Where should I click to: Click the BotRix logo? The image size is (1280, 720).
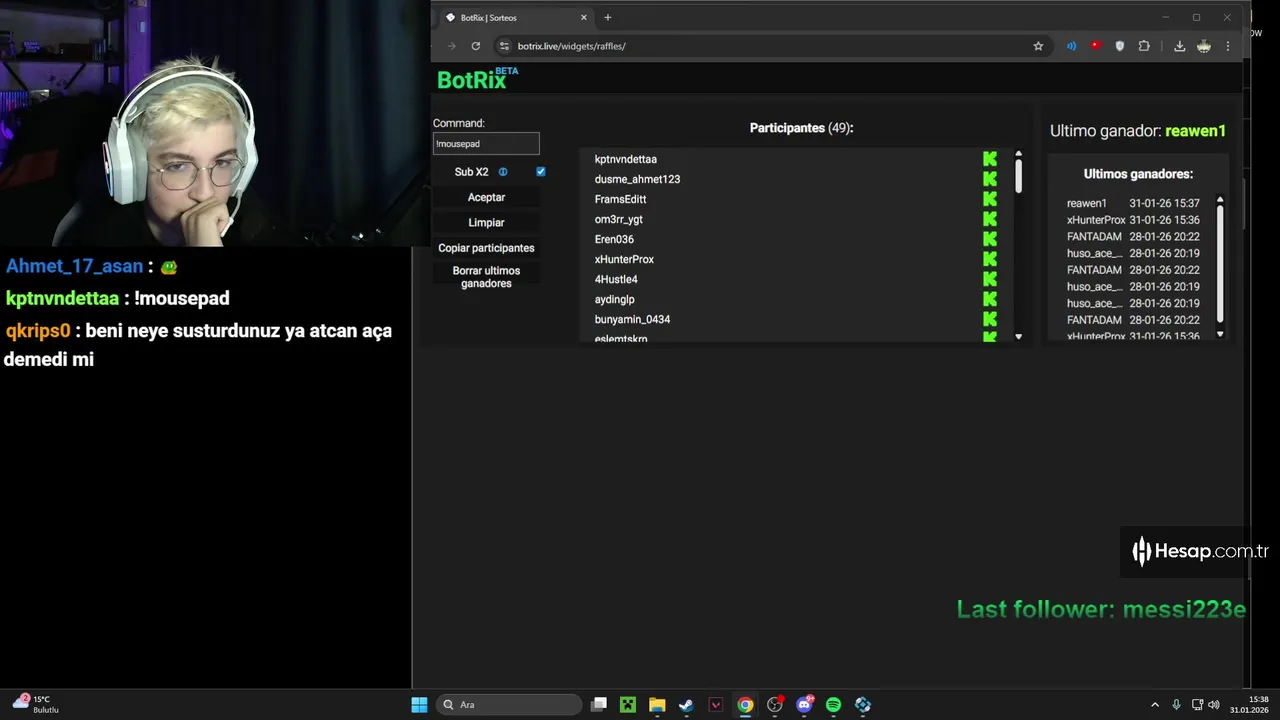pos(477,79)
